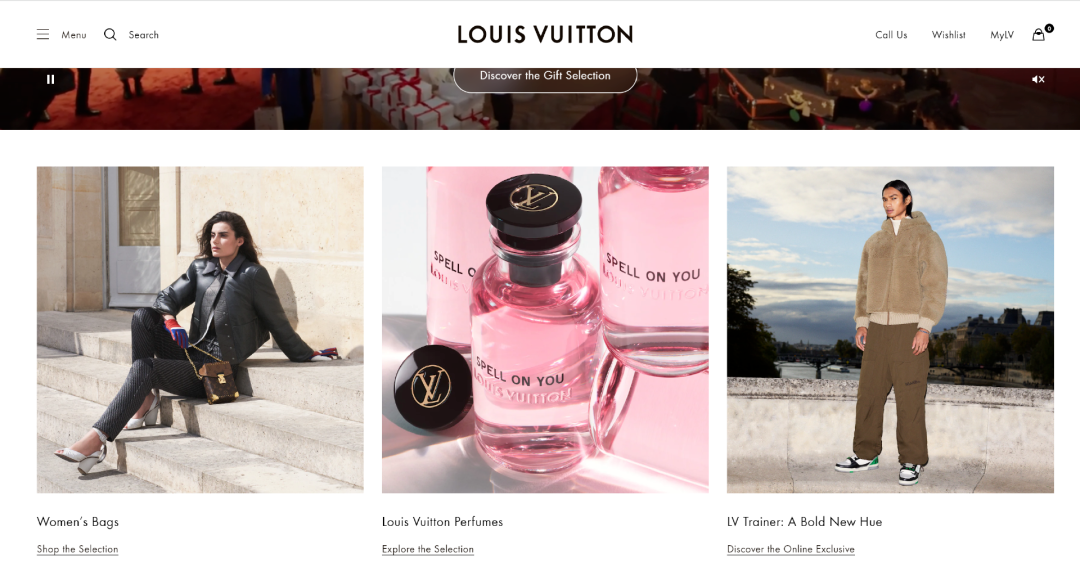
Task: Click the magnifying glass search icon
Action: pyautogui.click(x=110, y=34)
